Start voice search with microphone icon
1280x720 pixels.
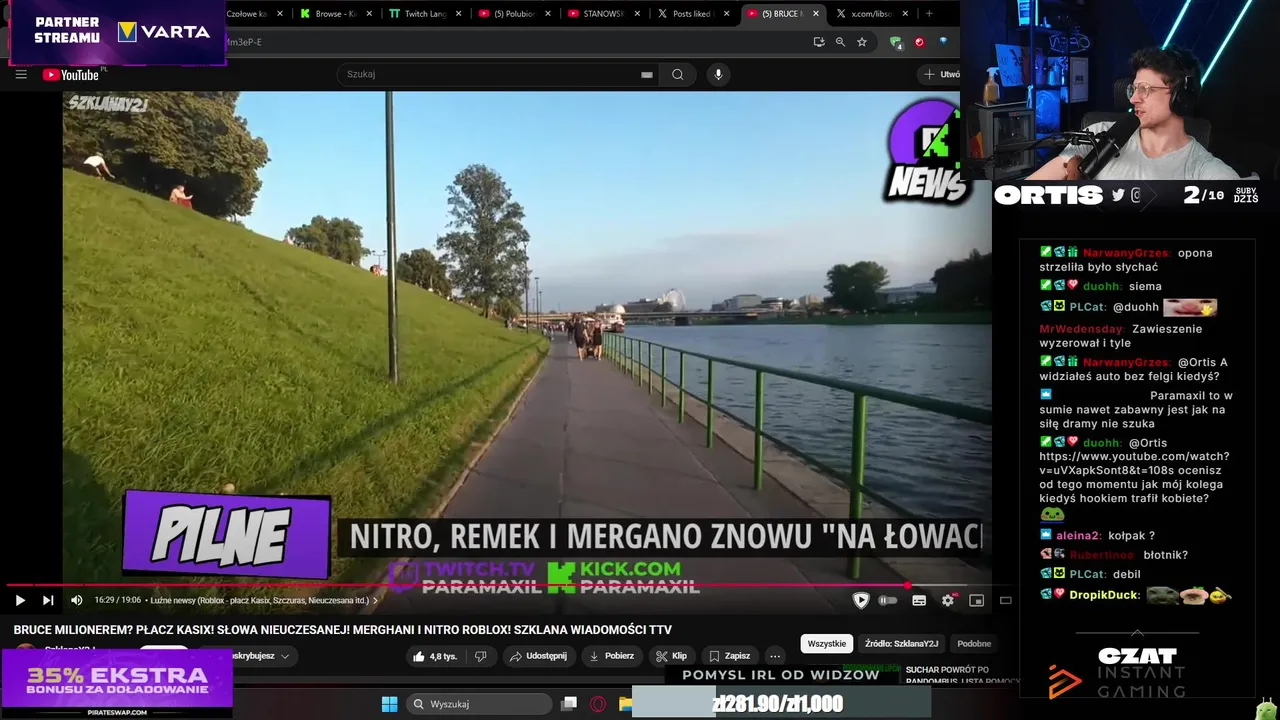[717, 74]
